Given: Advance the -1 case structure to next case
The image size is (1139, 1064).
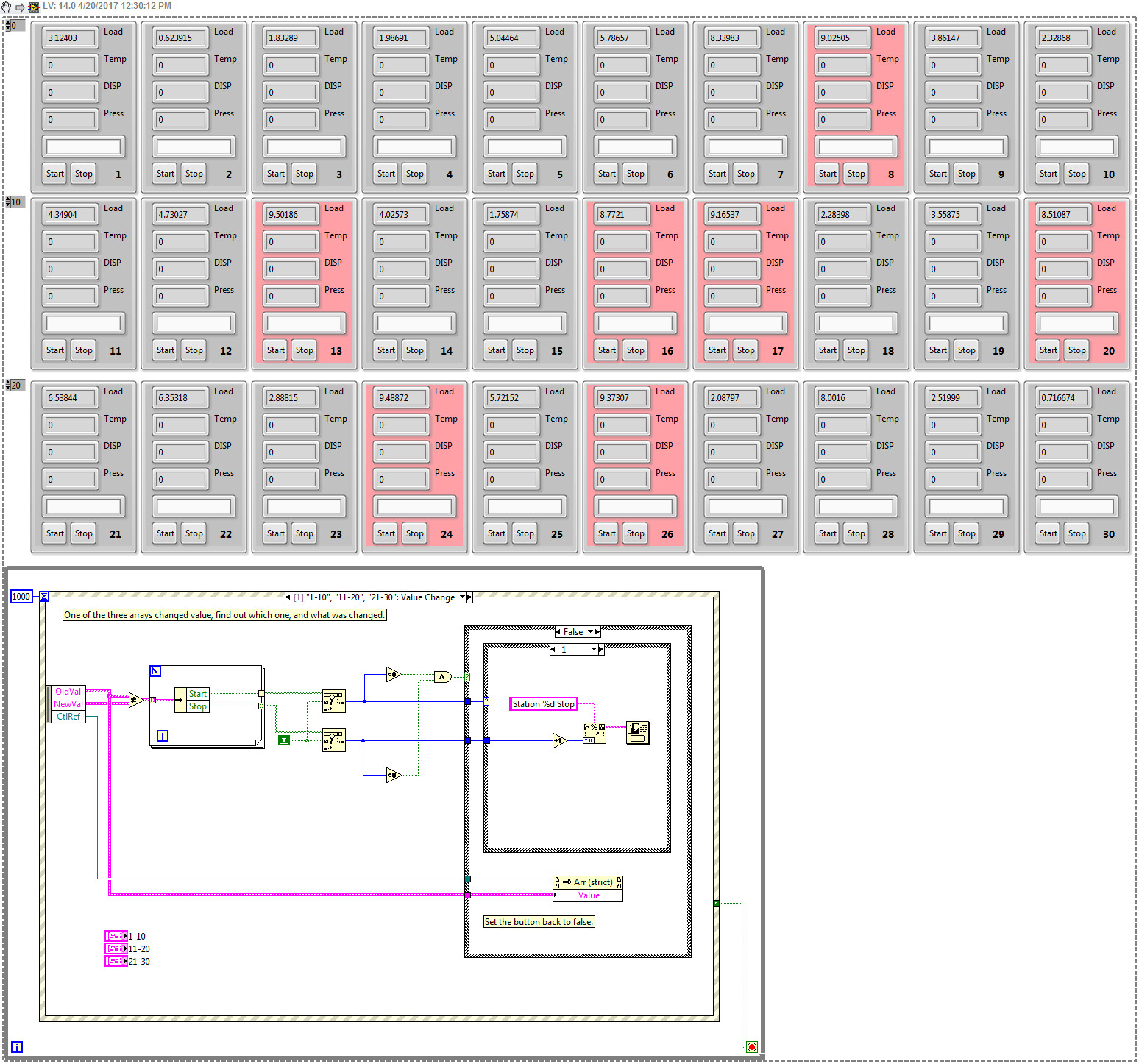Looking at the screenshot, I should point(601,650).
